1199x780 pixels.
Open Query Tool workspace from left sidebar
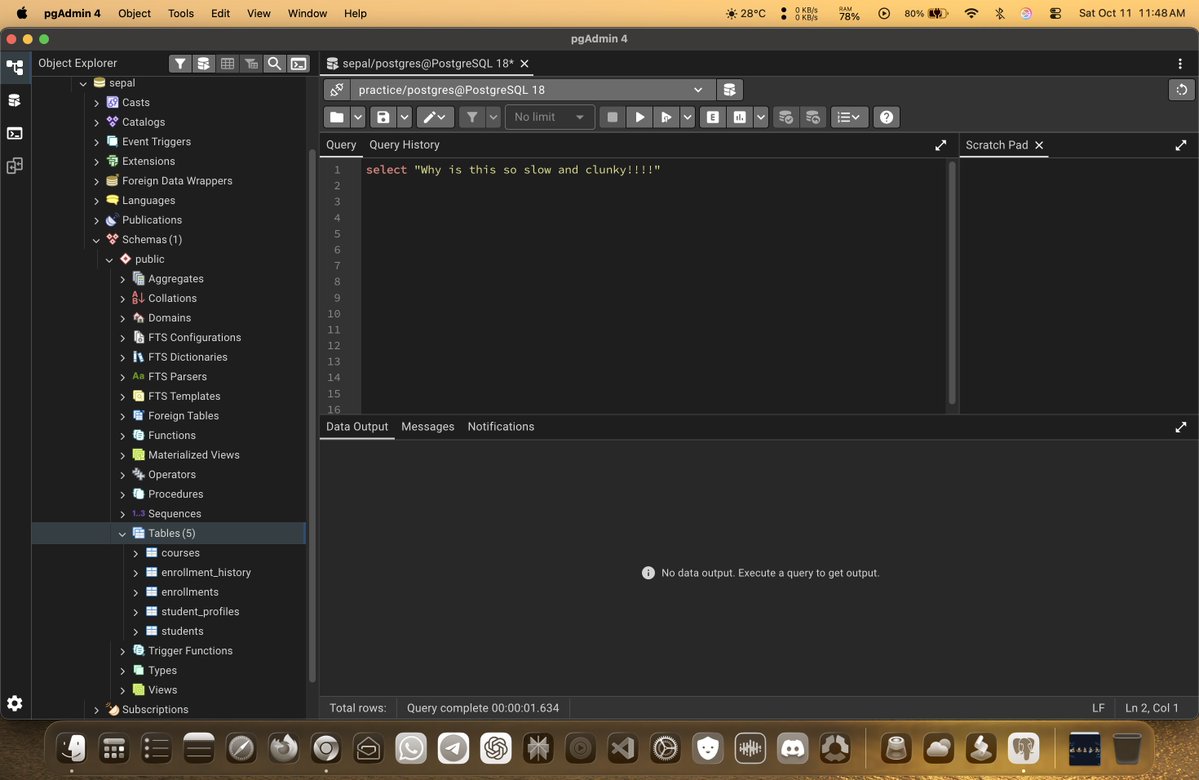click(15, 100)
